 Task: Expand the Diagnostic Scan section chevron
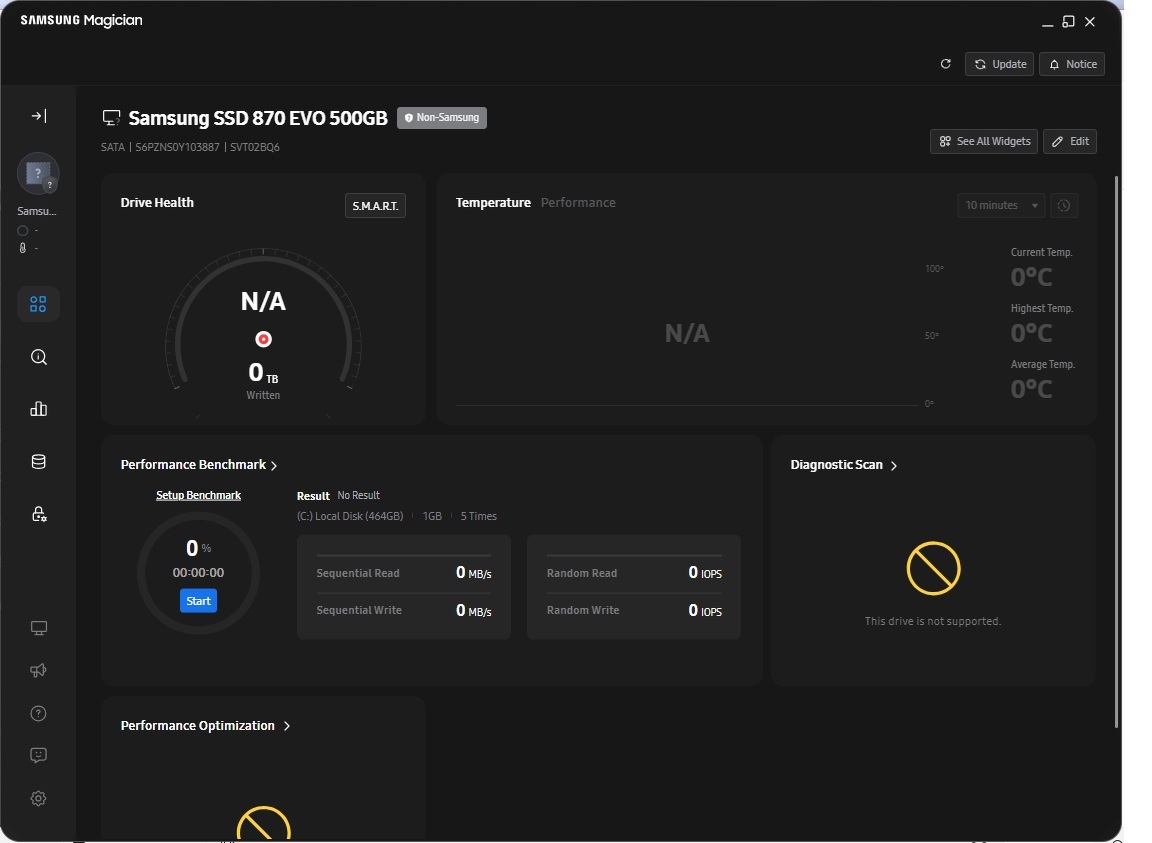(x=894, y=465)
